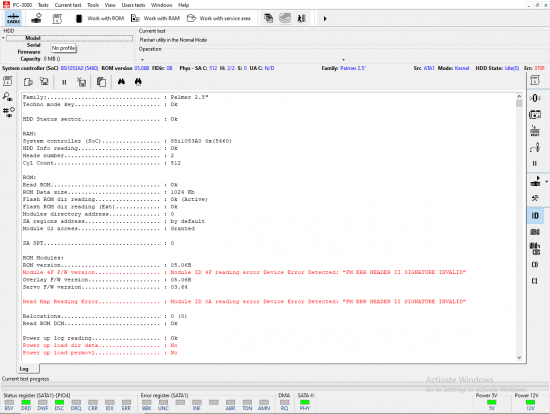Click the pause icon in log toolbar
This screenshot has height=414, width=550.
64,82
